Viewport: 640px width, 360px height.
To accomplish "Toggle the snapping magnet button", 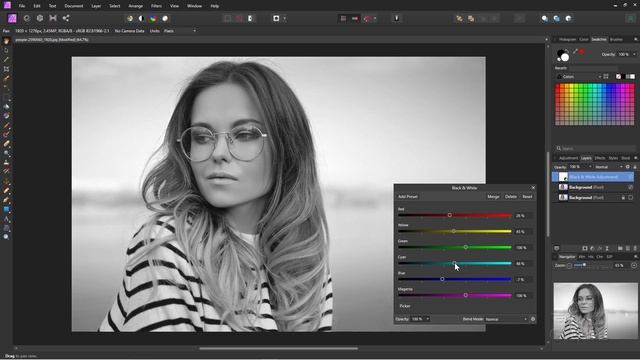I will click(x=368, y=18).
